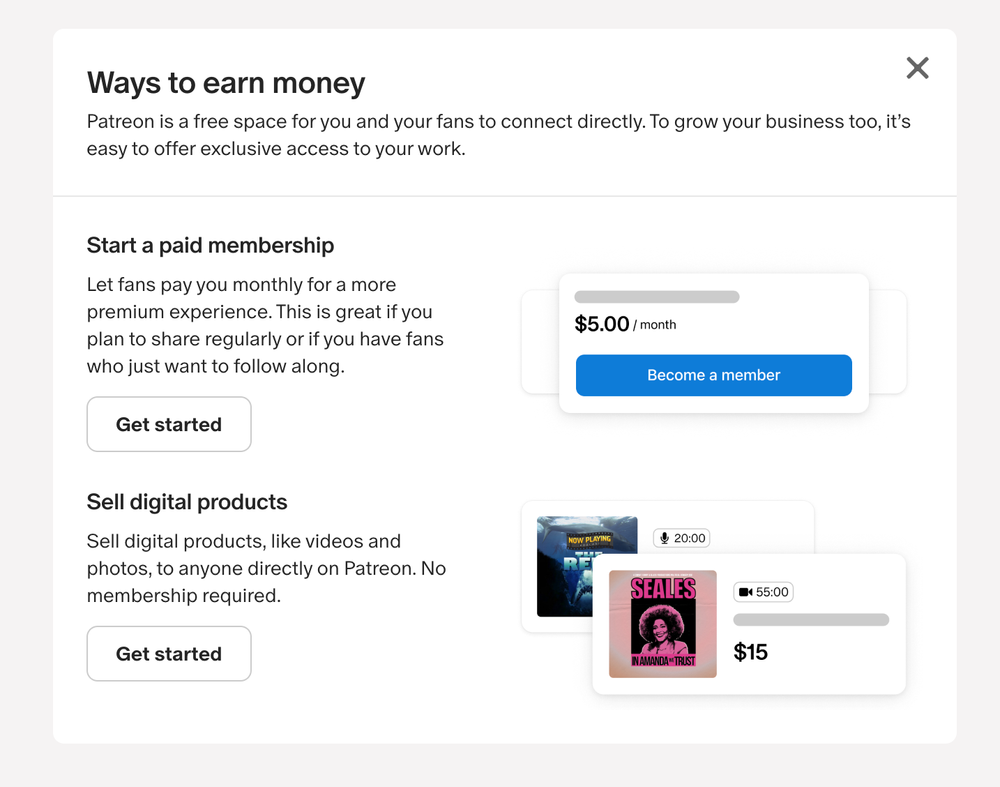The image size is (1000, 787).
Task: Click the $5.00 / month price text
Action: (x=625, y=324)
